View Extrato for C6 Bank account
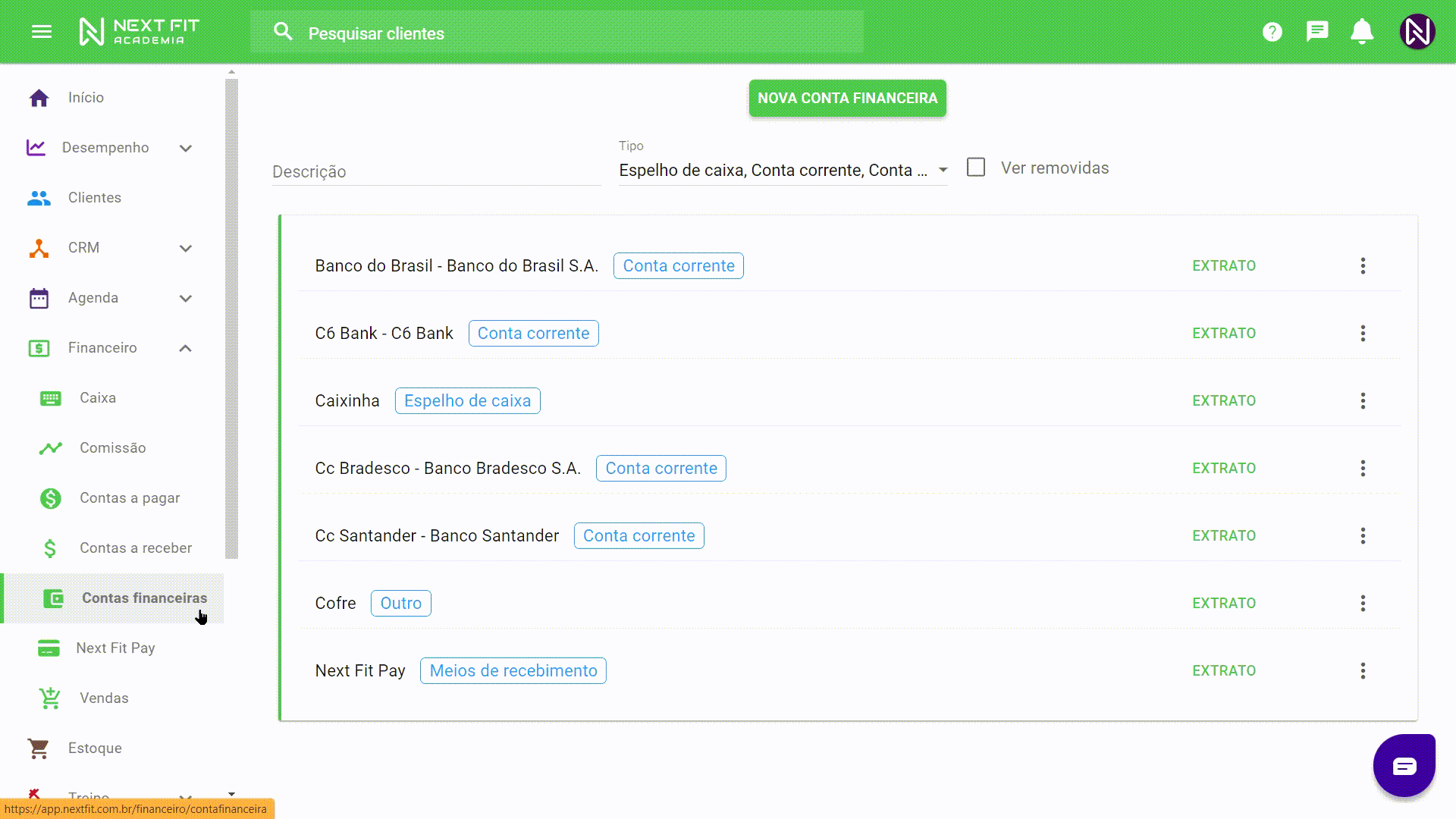Image resolution: width=1456 pixels, height=819 pixels. pos(1223,334)
